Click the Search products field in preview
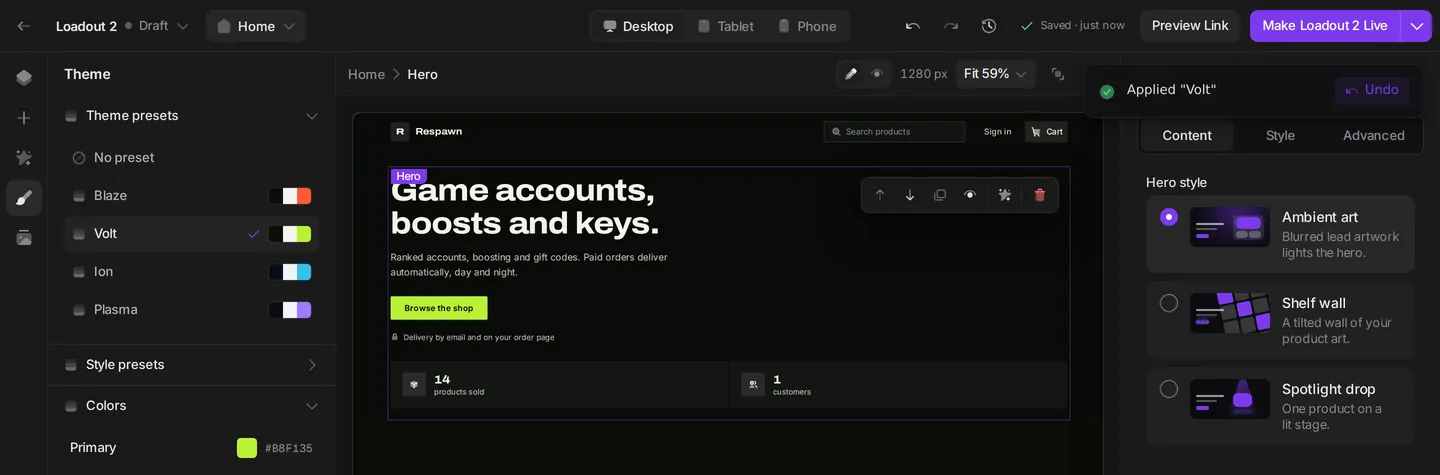Viewport: 1440px width, 475px height. click(x=894, y=132)
